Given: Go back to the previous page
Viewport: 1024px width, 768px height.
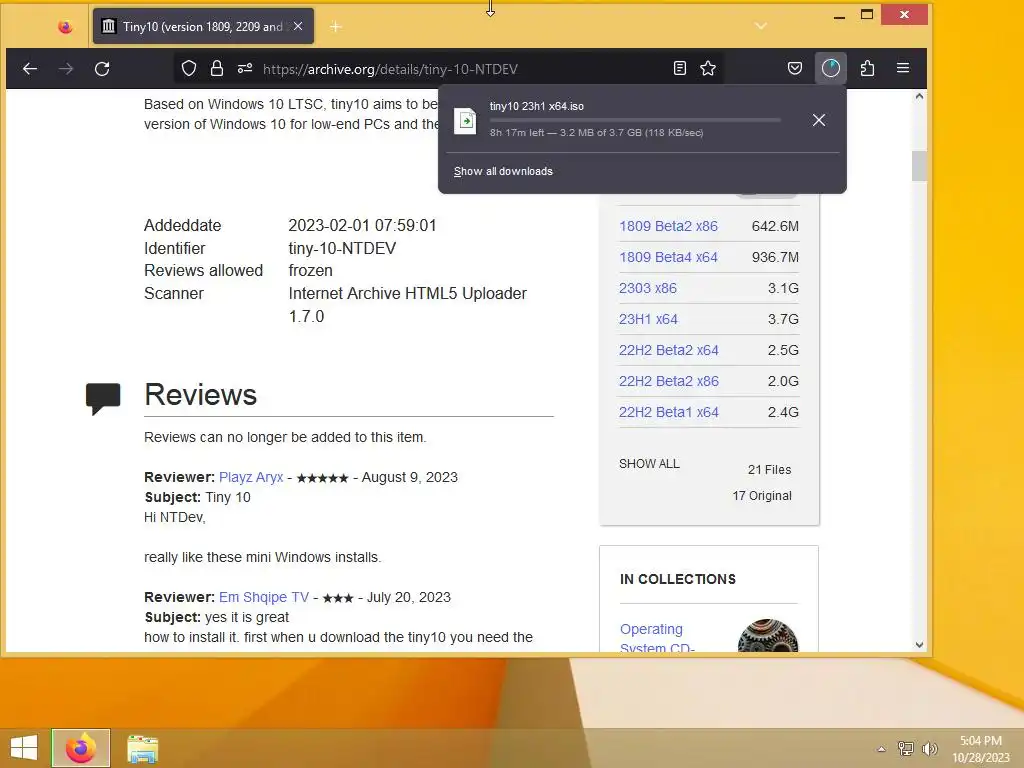Looking at the screenshot, I should pos(30,69).
